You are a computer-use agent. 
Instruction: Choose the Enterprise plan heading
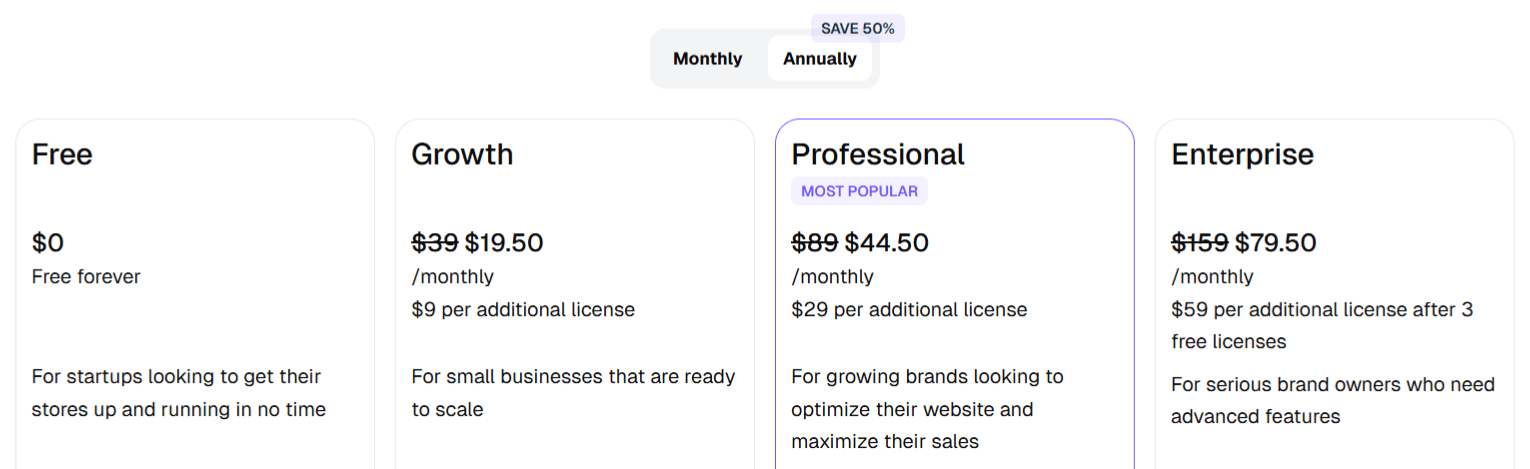coord(1242,155)
